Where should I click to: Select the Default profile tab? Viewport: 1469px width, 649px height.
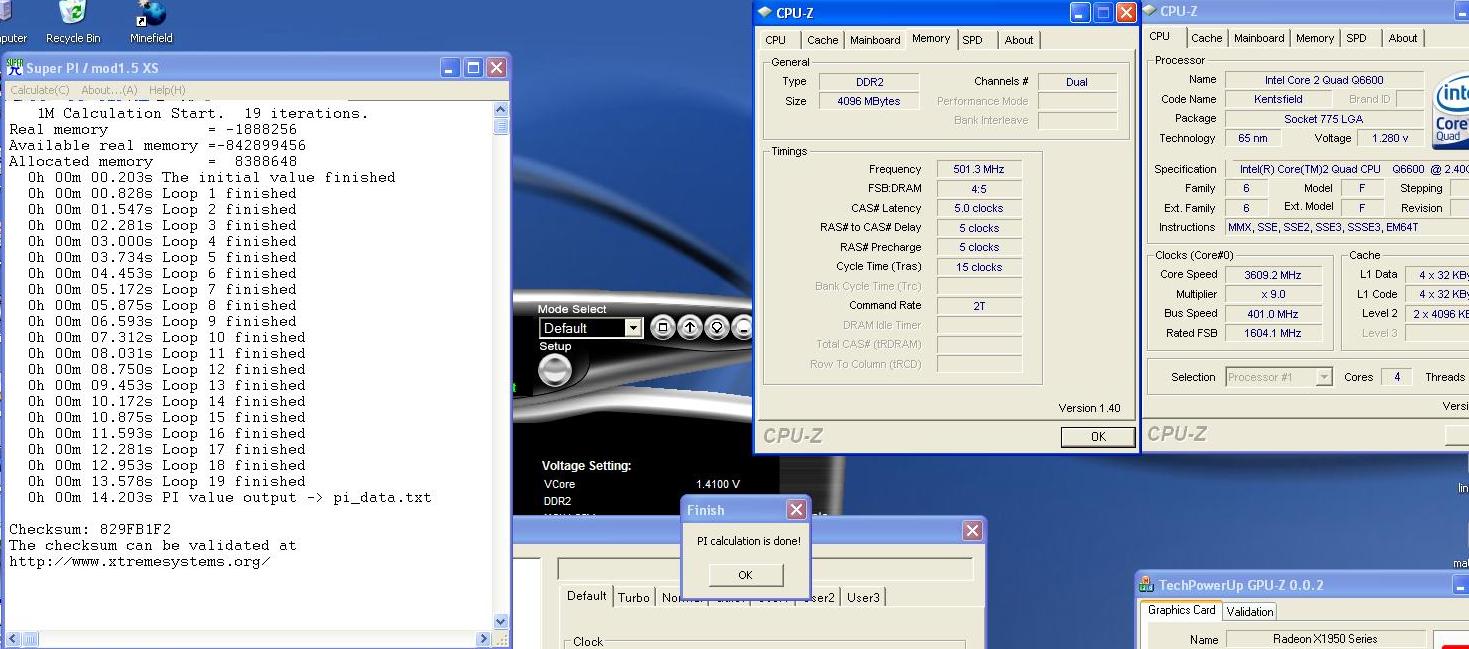[x=587, y=596]
